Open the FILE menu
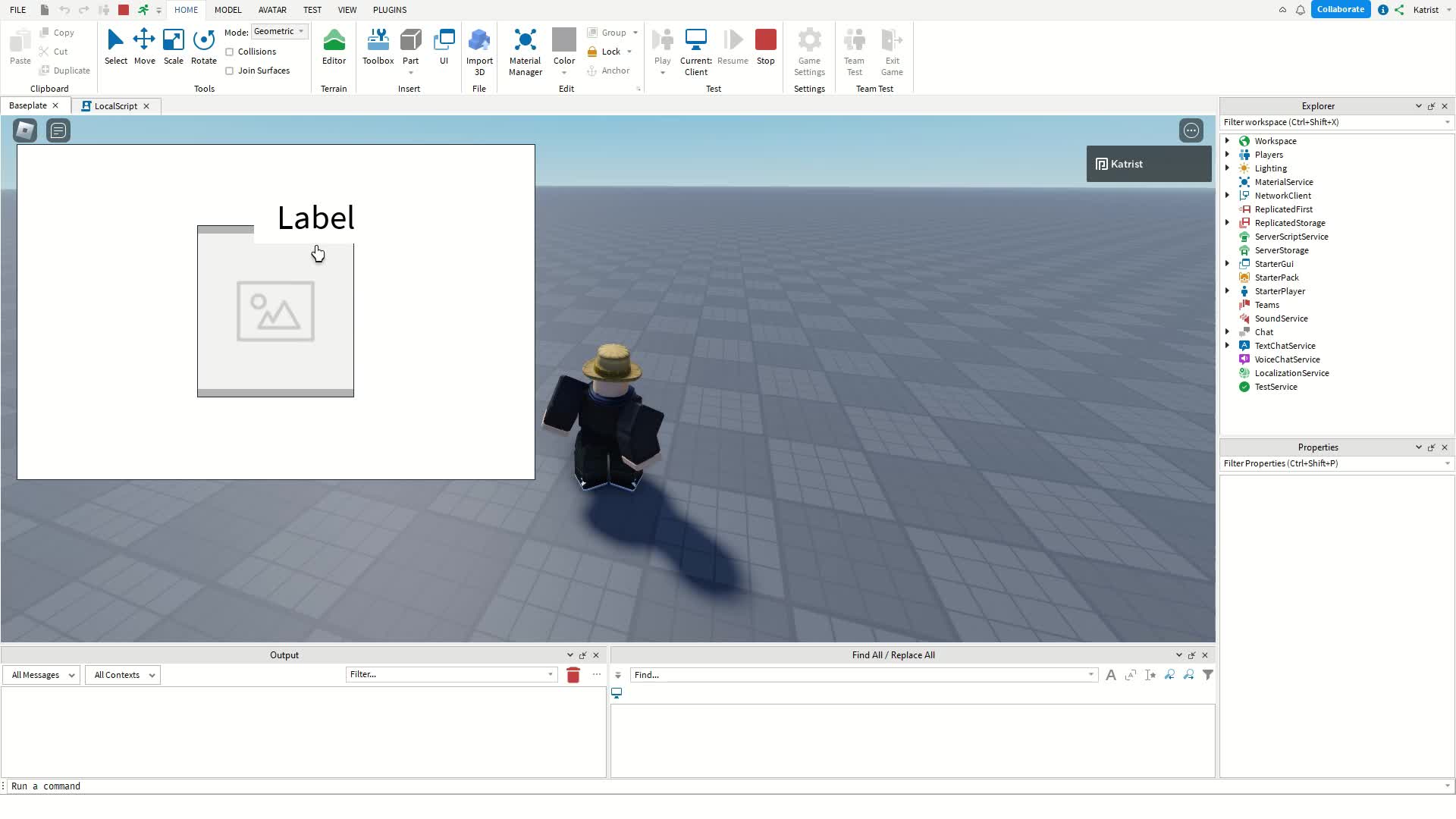Image resolution: width=1456 pixels, height=819 pixels. [x=17, y=10]
